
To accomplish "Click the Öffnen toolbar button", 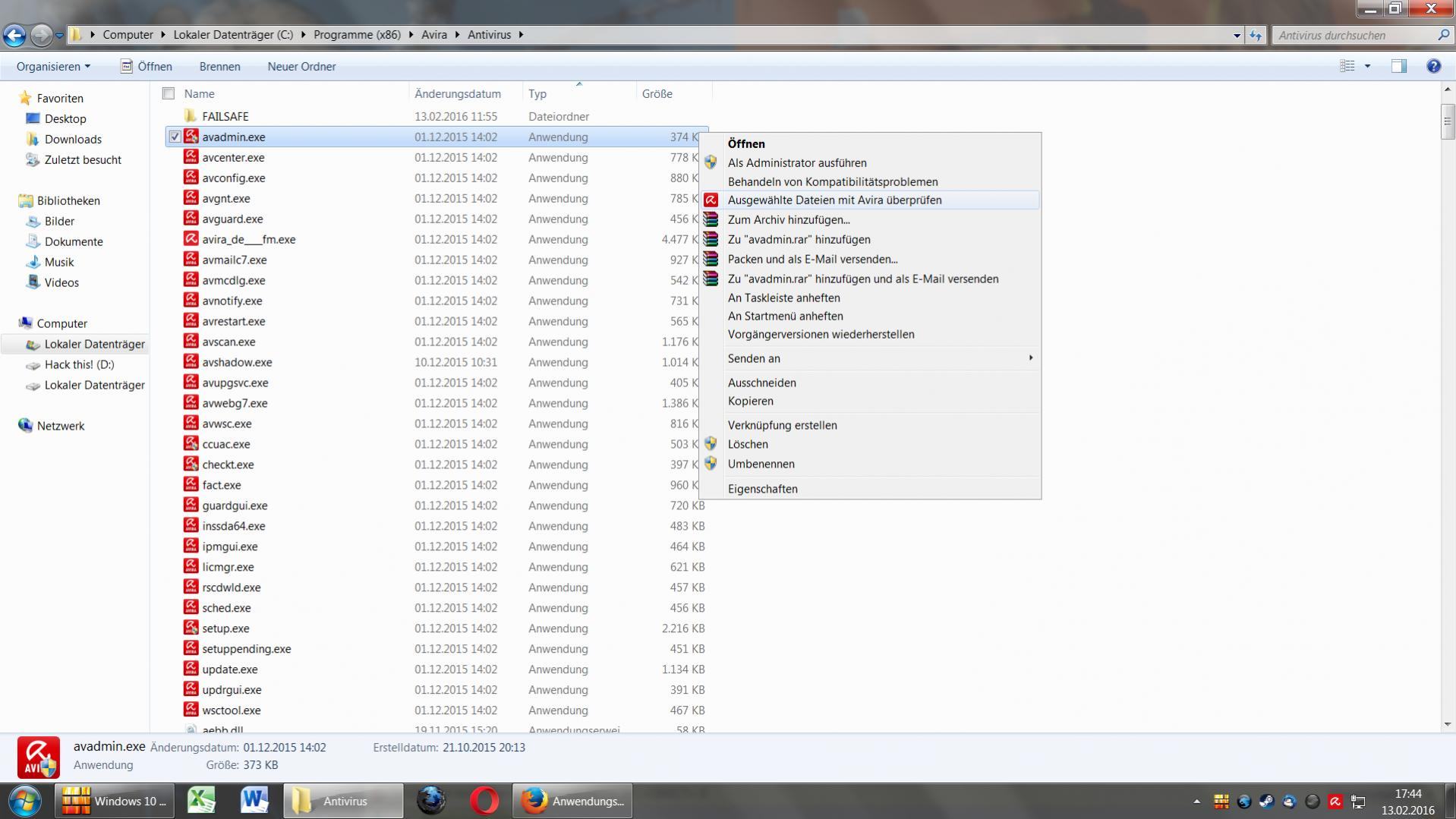I will pyautogui.click(x=147, y=66).
